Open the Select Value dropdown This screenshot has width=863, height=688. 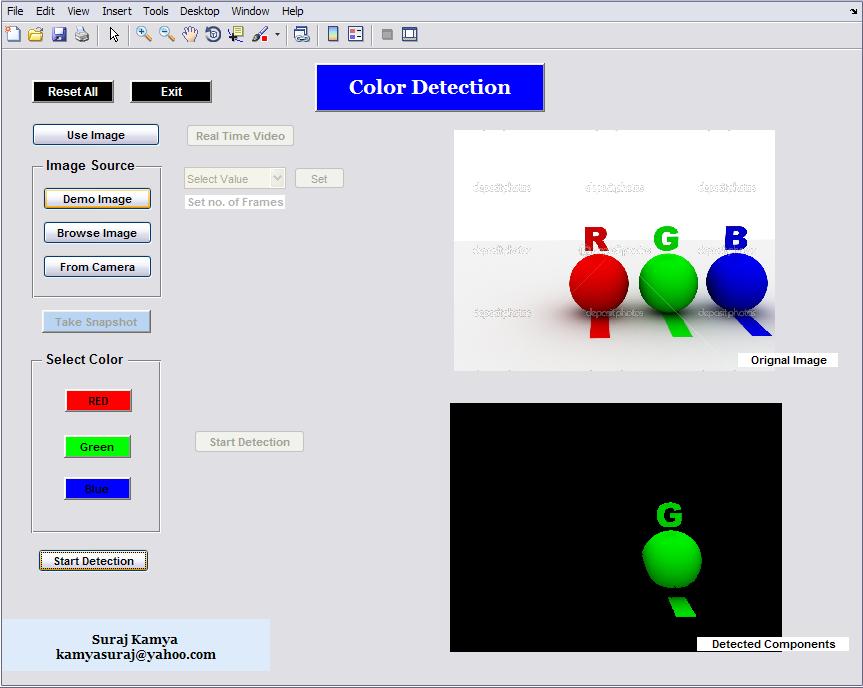click(234, 178)
